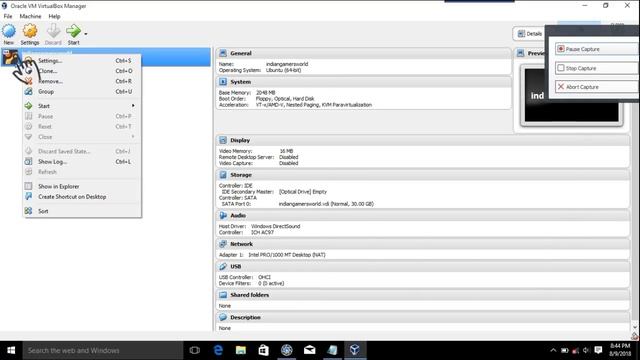The height and width of the screenshot is (360, 640).
Task: Click the Network section header icon
Action: [x=223, y=244]
